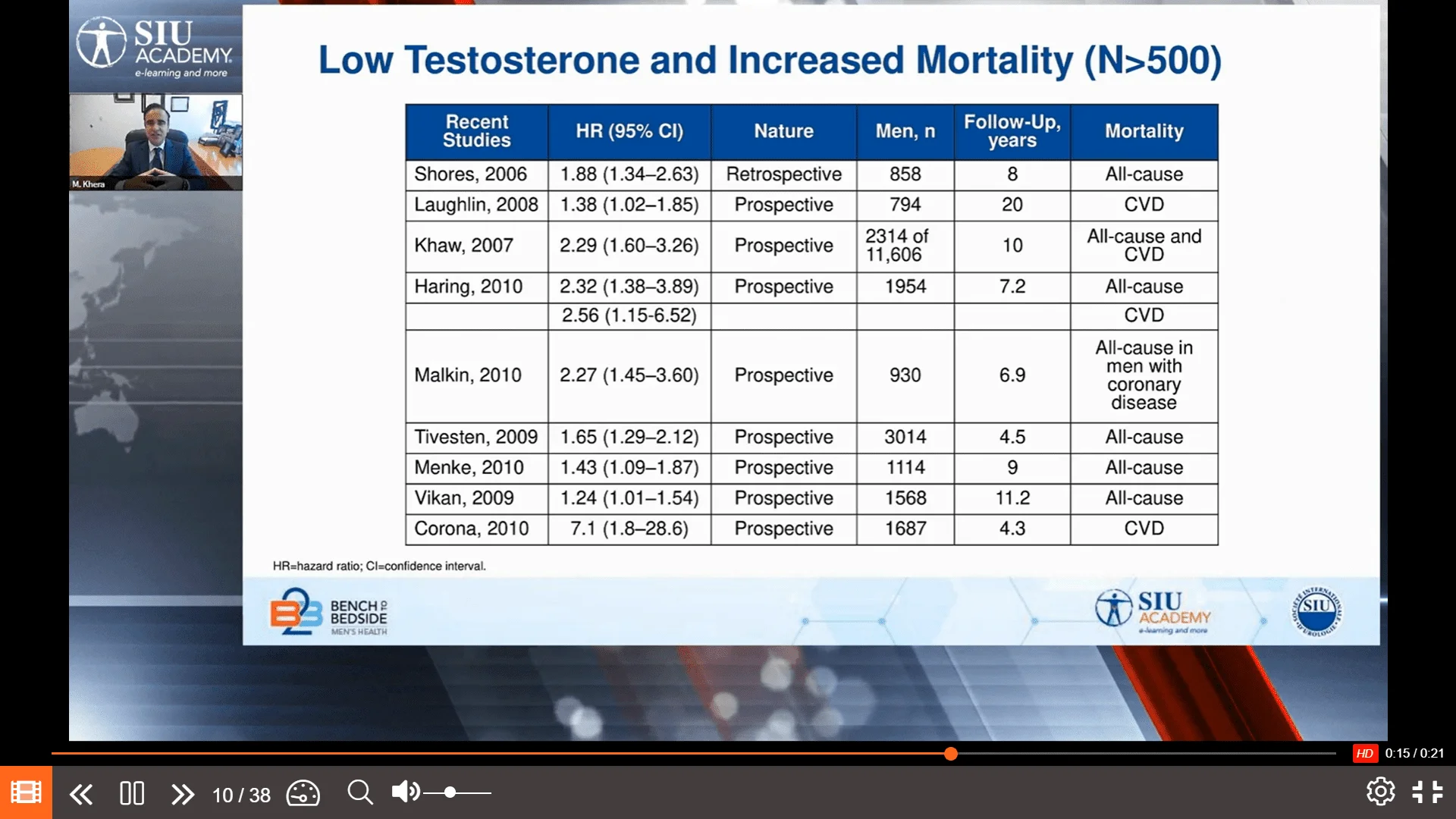
Task: Click the 'HR (95% CI)' column header
Action: click(x=629, y=131)
